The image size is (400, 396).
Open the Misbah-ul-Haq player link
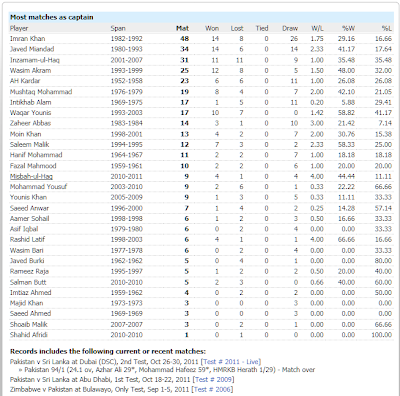pyautogui.click(x=31, y=176)
